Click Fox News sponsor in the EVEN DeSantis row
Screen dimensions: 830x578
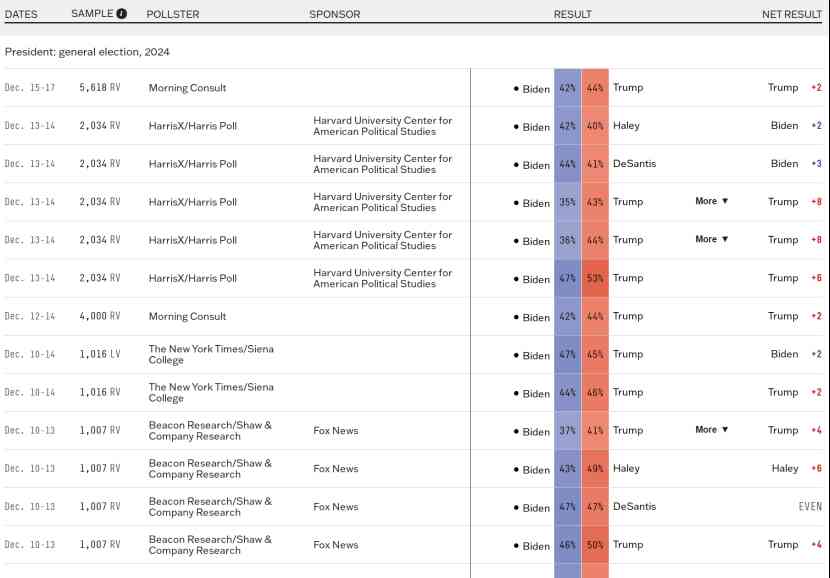point(336,507)
